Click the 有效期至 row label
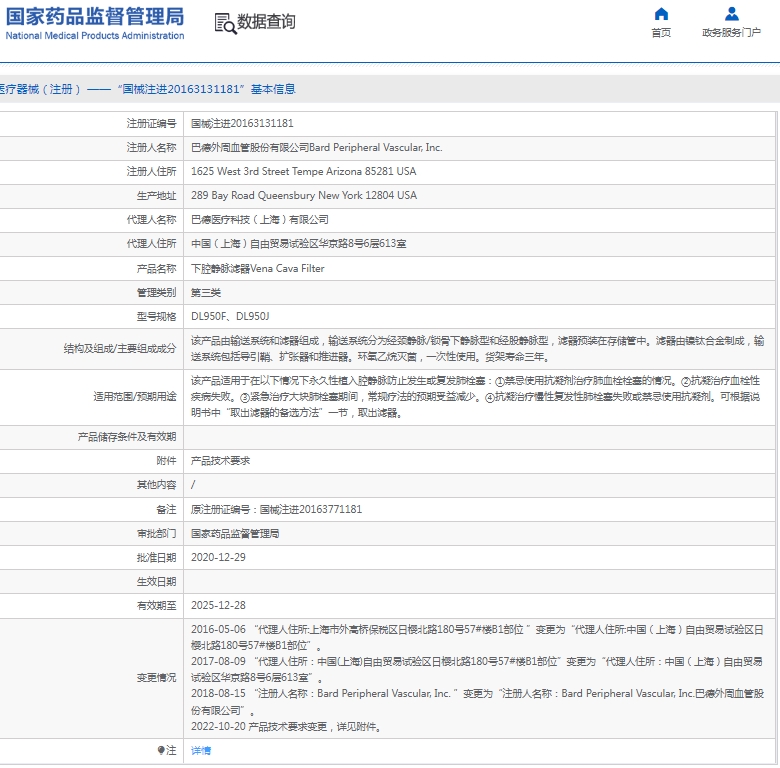Screen dimensions: 780x768 click(x=156, y=605)
